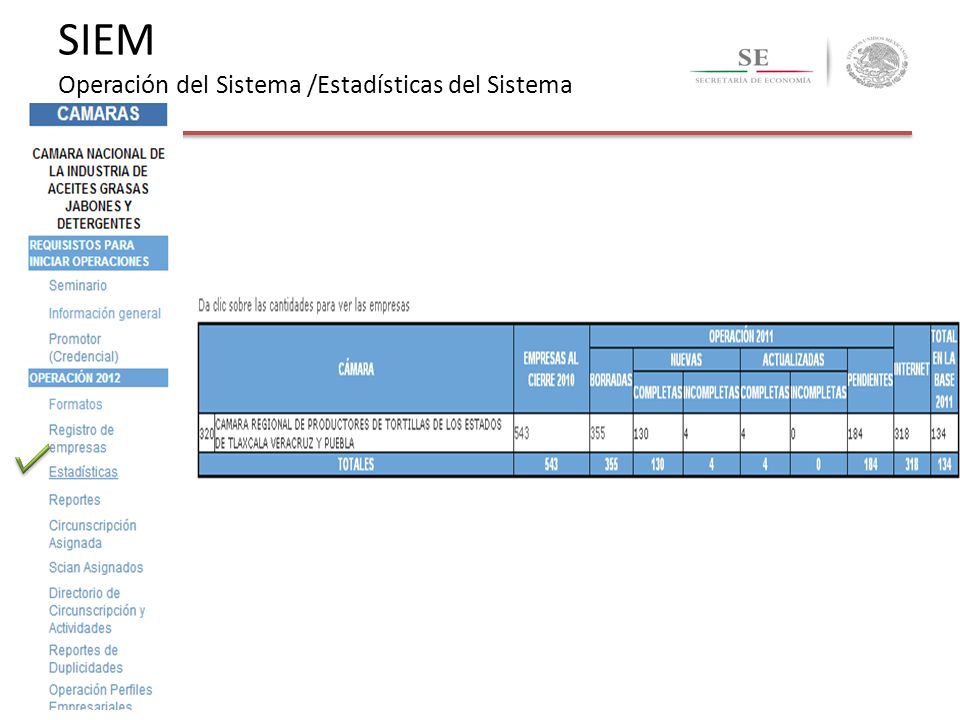The height and width of the screenshot is (720, 960).
Task: Click total 130 in the TOTALES row
Action: click(x=658, y=465)
